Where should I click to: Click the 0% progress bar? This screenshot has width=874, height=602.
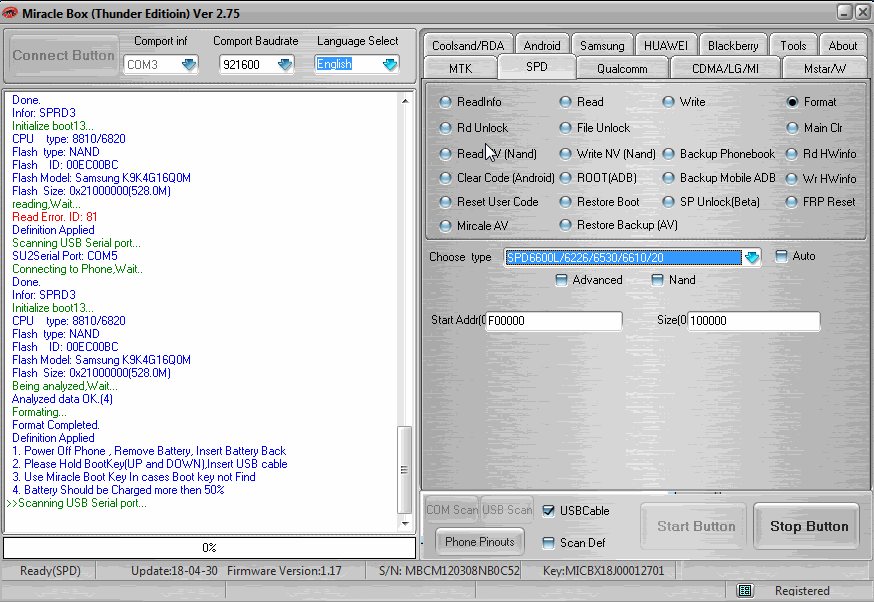click(210, 548)
